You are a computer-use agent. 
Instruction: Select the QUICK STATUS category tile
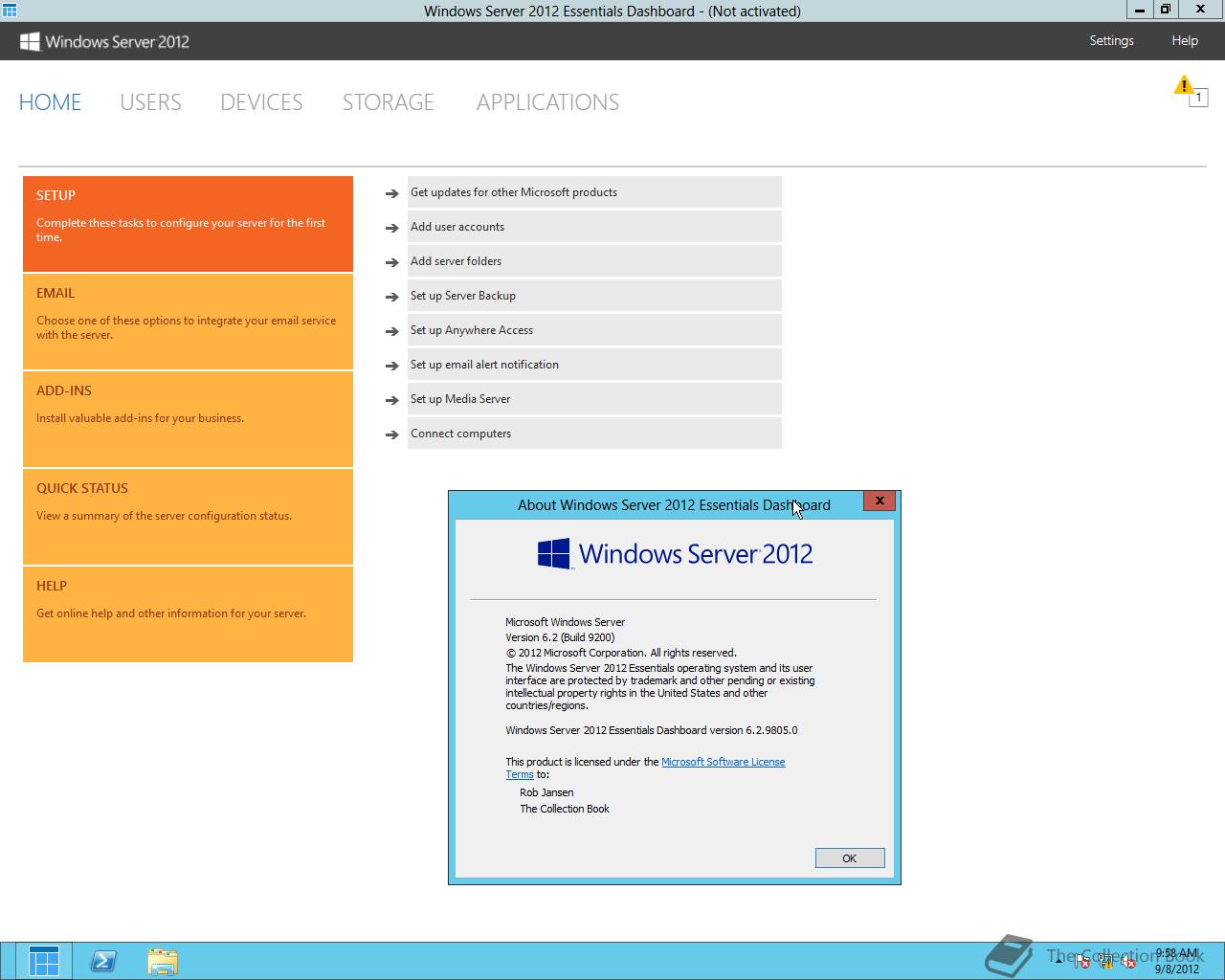pos(188,517)
